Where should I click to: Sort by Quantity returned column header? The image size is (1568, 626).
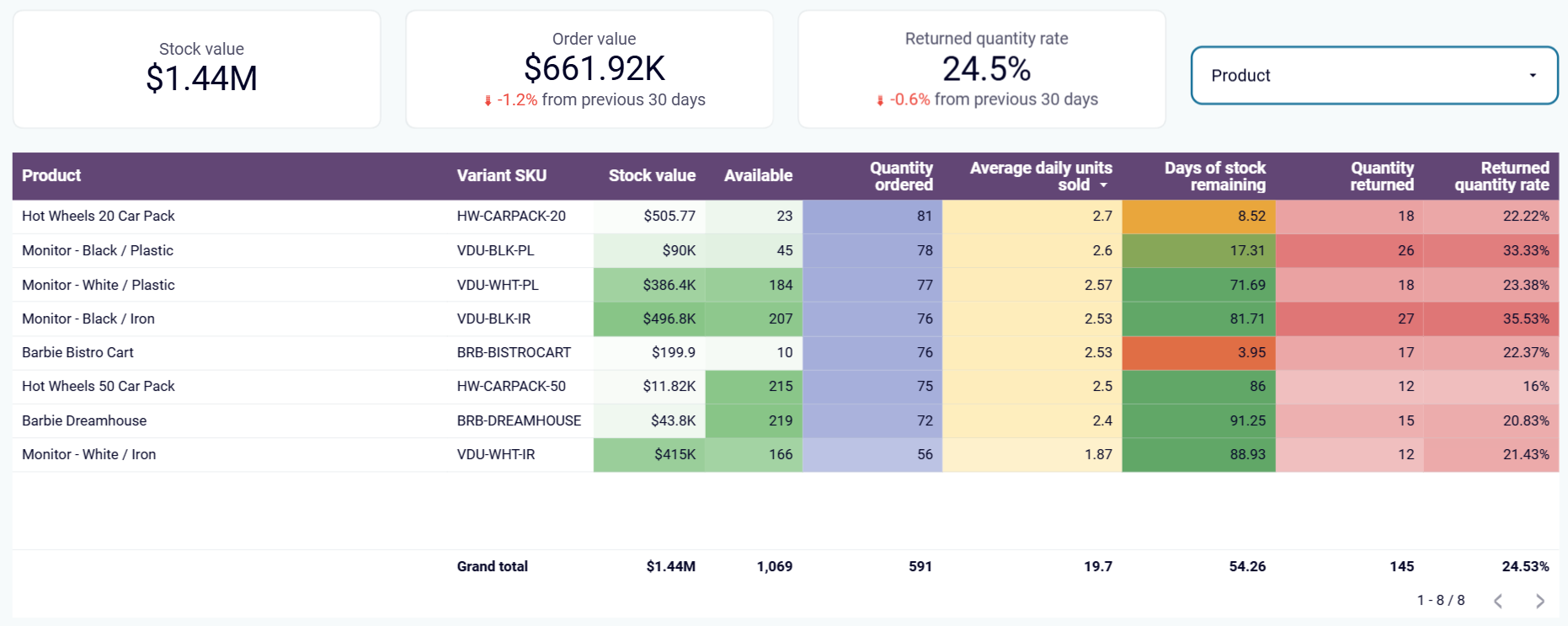point(1382,176)
